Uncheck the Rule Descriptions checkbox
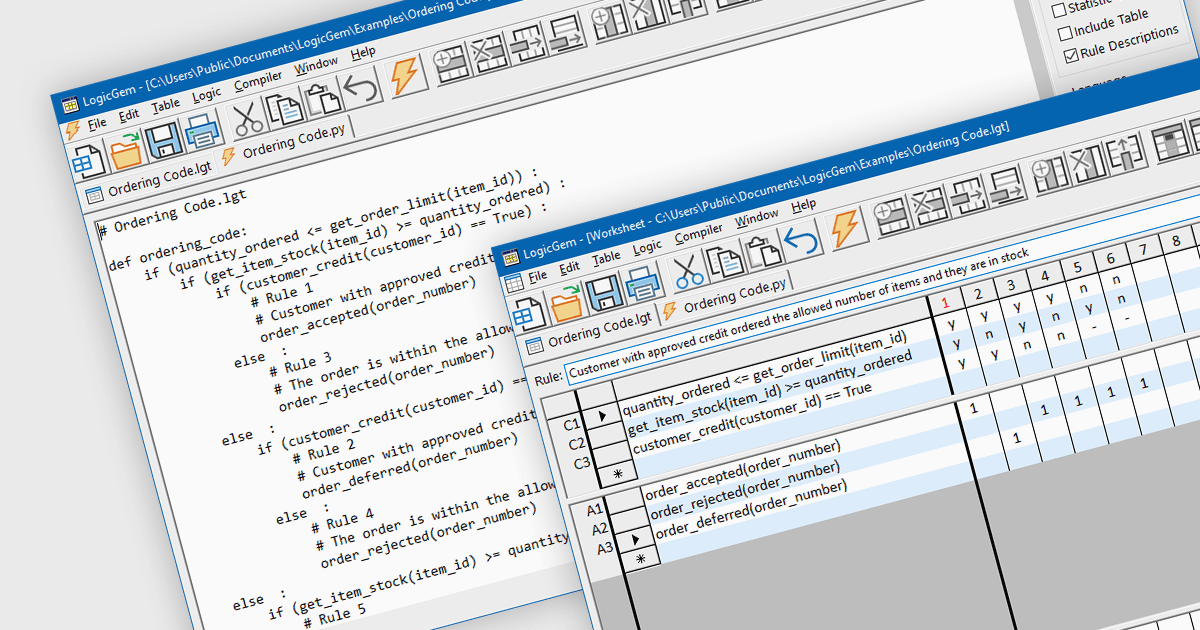The width and height of the screenshot is (1200, 630). tap(1072, 55)
